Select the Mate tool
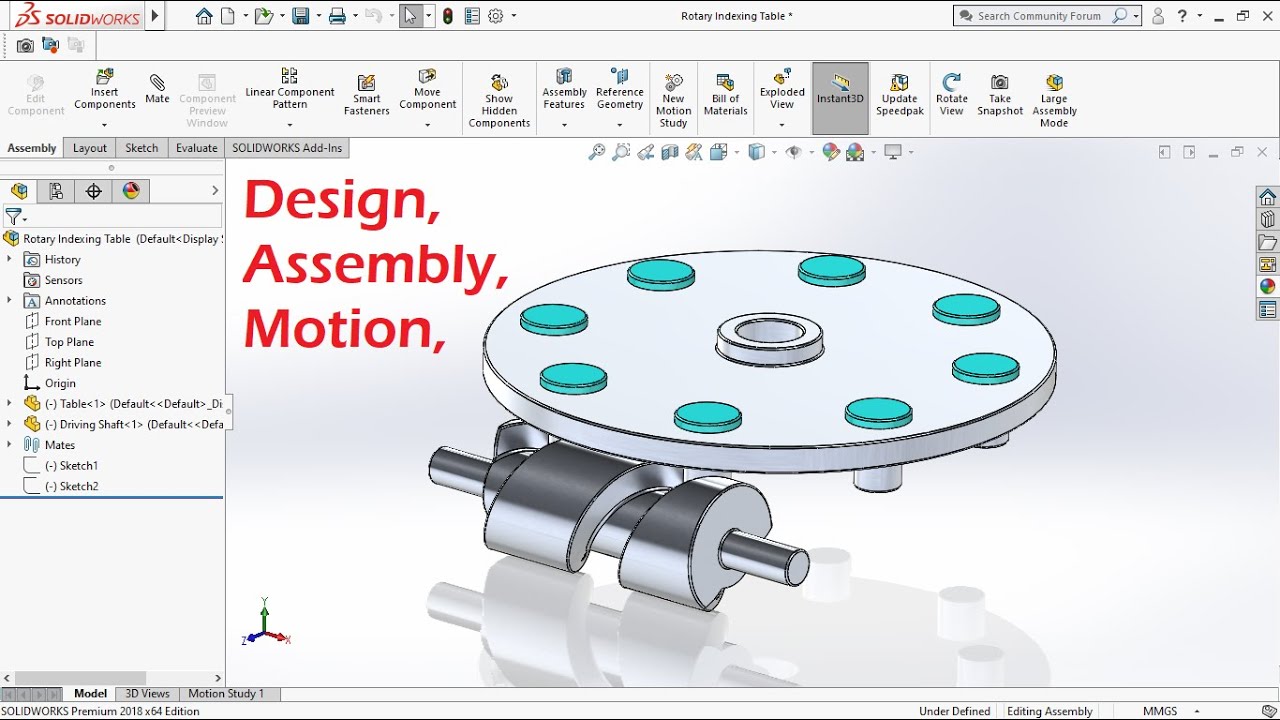This screenshot has width=1280, height=720. (157, 89)
